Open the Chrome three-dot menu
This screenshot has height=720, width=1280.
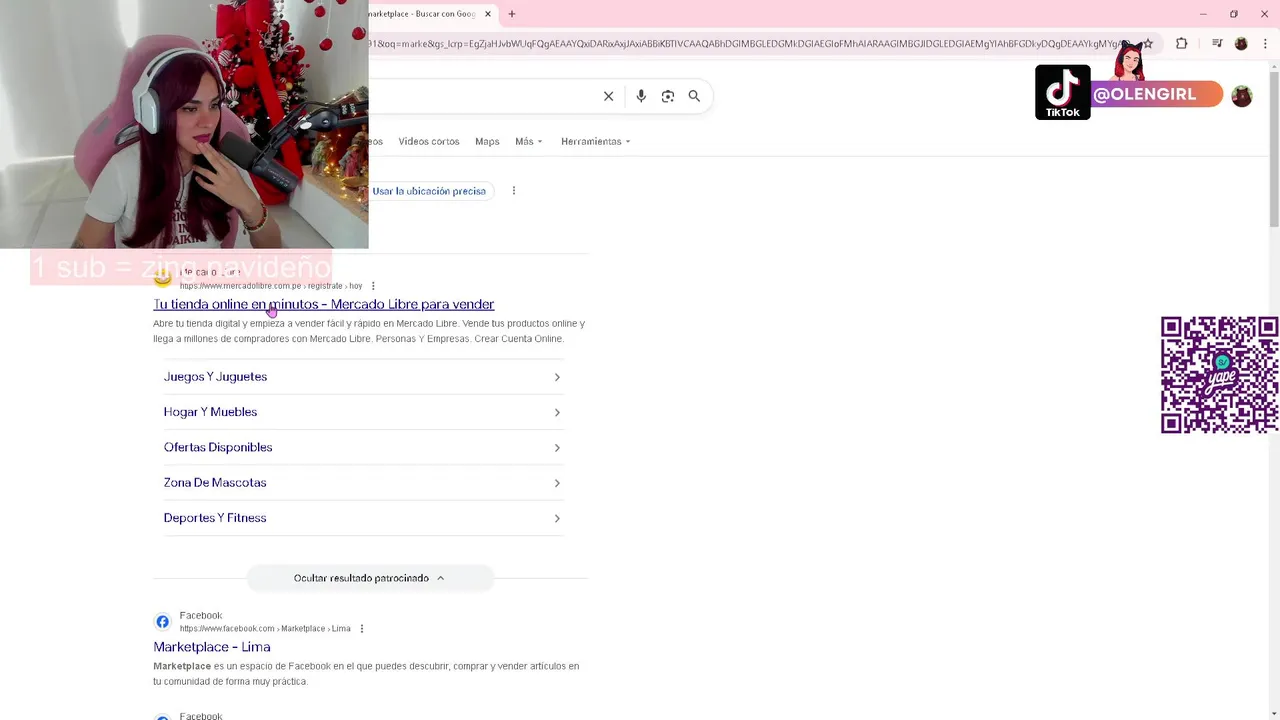pyautogui.click(x=1266, y=44)
